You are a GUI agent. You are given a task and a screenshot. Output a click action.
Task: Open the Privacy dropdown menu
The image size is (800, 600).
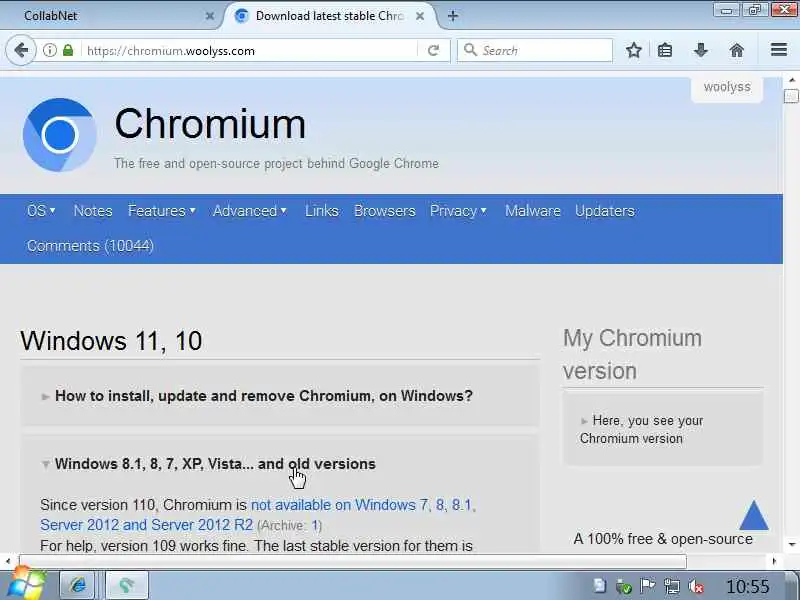pos(459,211)
